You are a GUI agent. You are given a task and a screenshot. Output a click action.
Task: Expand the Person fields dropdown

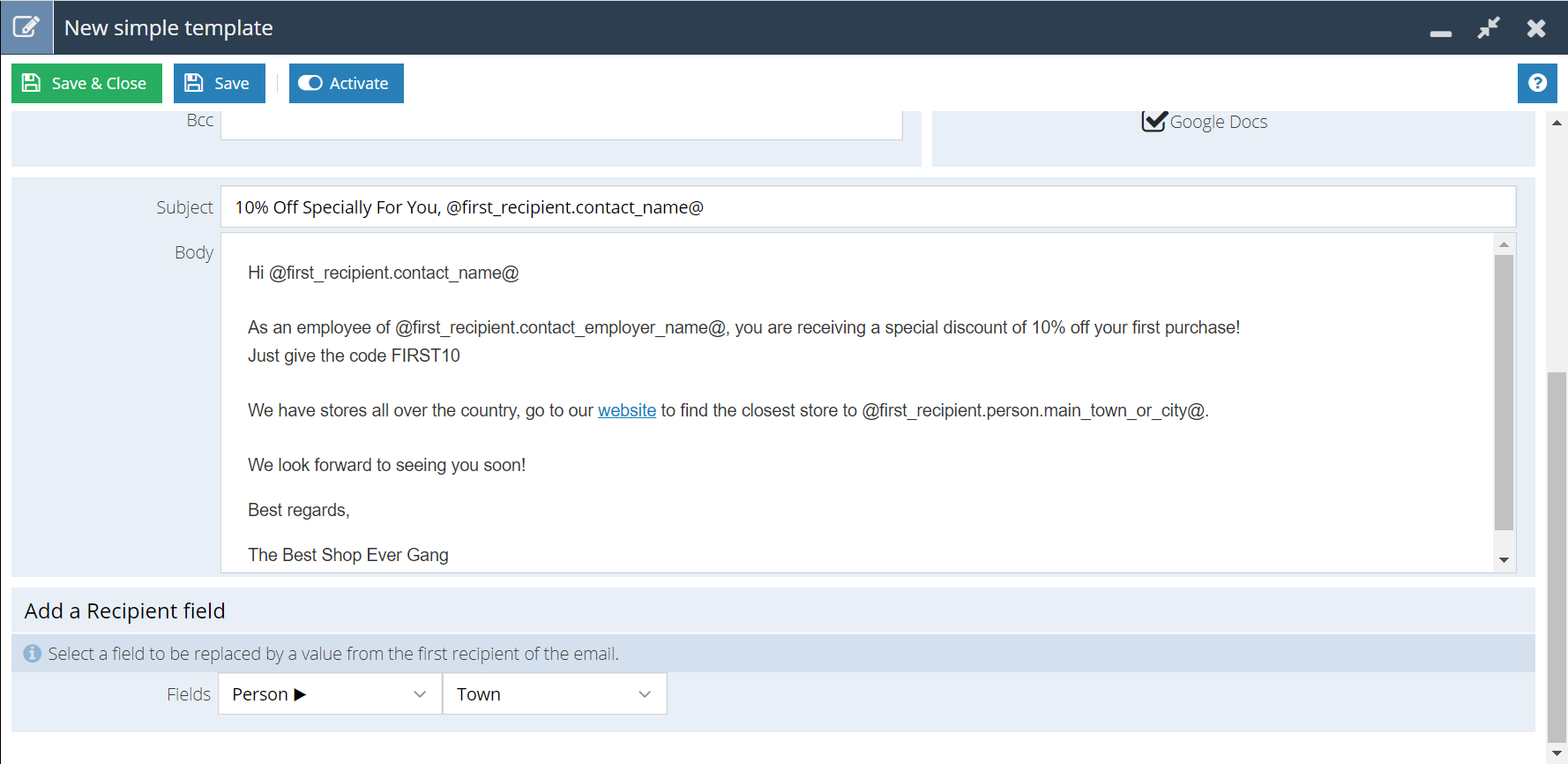pyautogui.click(x=330, y=694)
